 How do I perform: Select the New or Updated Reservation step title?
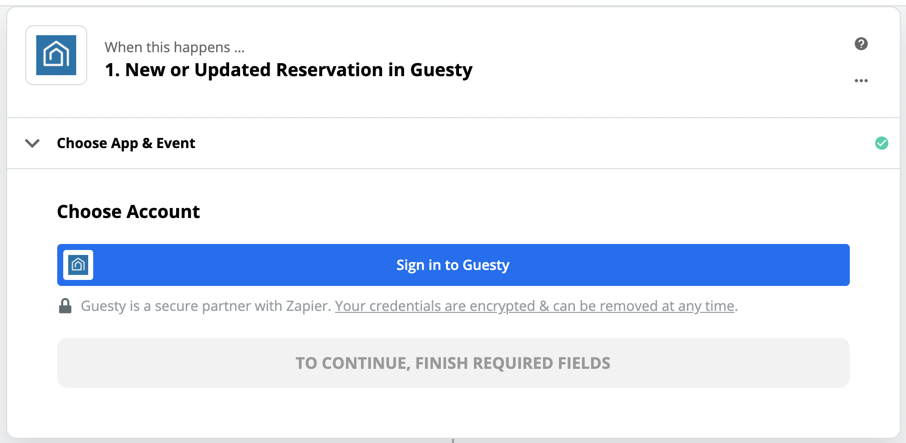pyautogui.click(x=288, y=70)
